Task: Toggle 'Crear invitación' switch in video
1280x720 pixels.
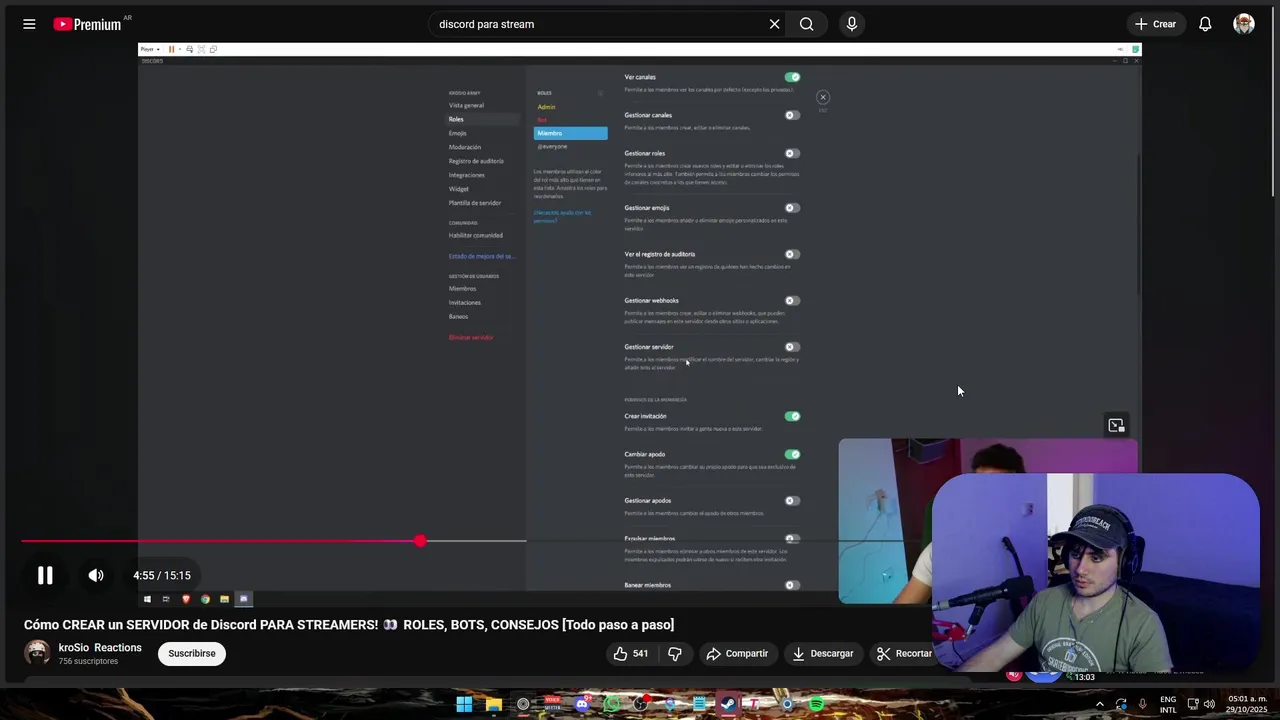Action: pyautogui.click(x=792, y=416)
